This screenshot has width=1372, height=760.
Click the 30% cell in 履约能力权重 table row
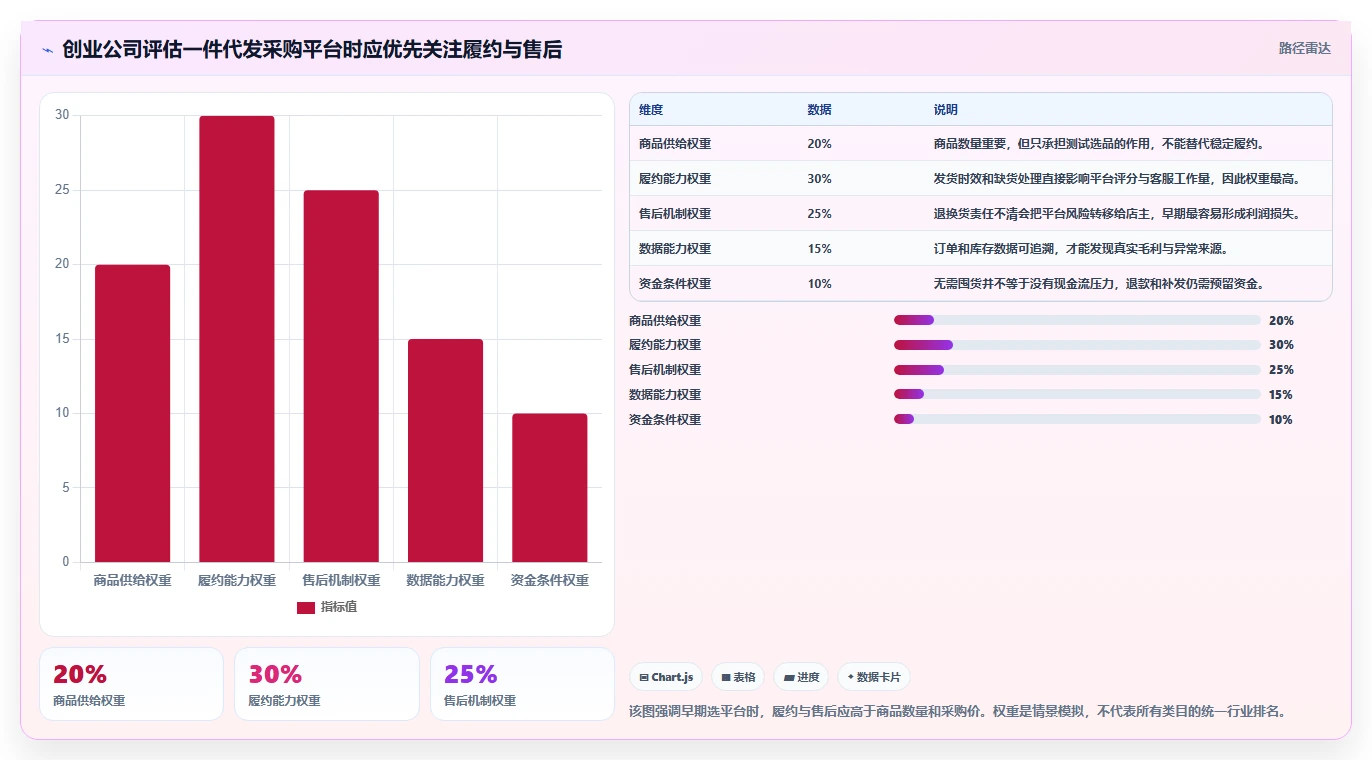819,179
